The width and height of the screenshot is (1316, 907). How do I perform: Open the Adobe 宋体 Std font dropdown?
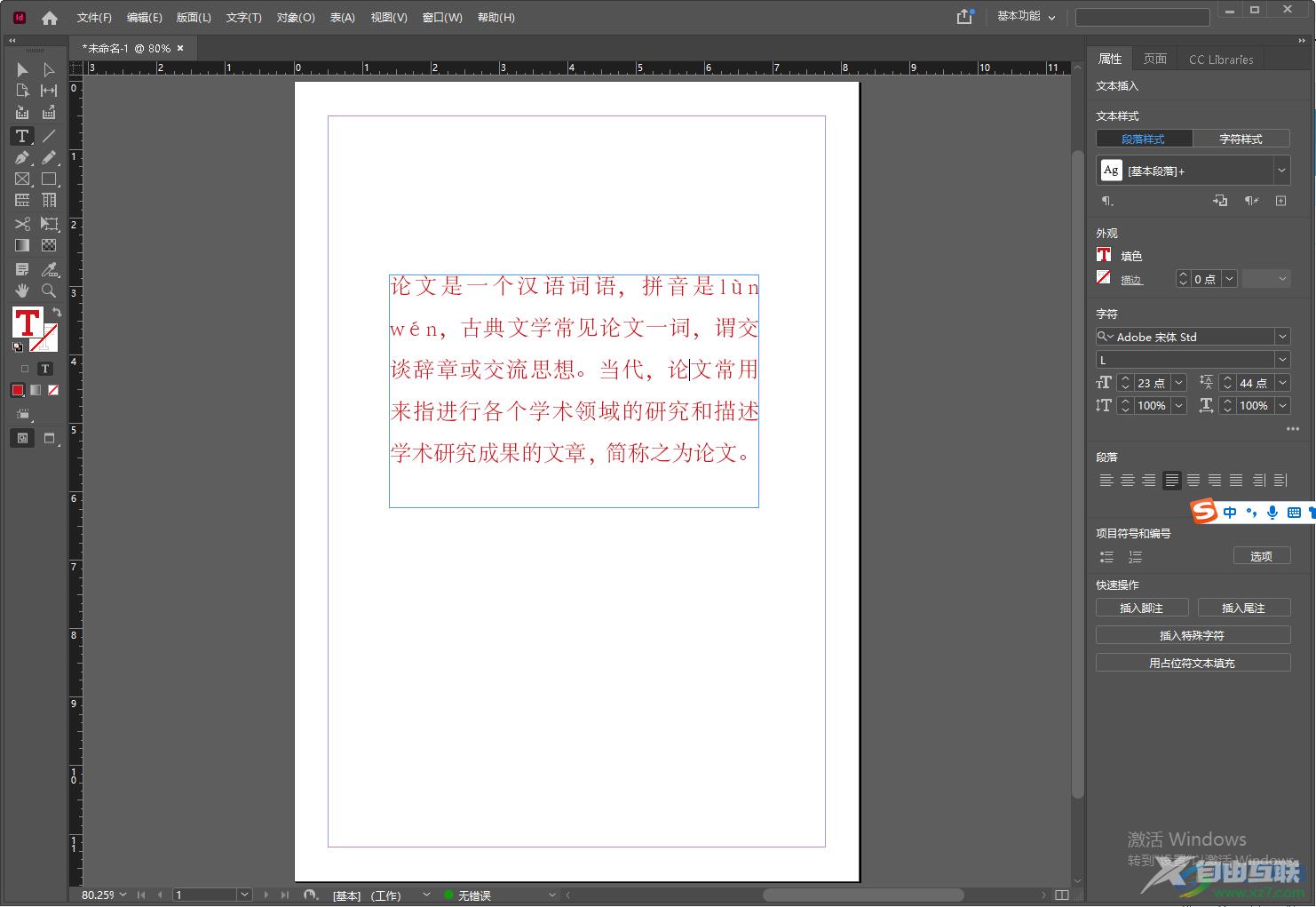[1282, 337]
